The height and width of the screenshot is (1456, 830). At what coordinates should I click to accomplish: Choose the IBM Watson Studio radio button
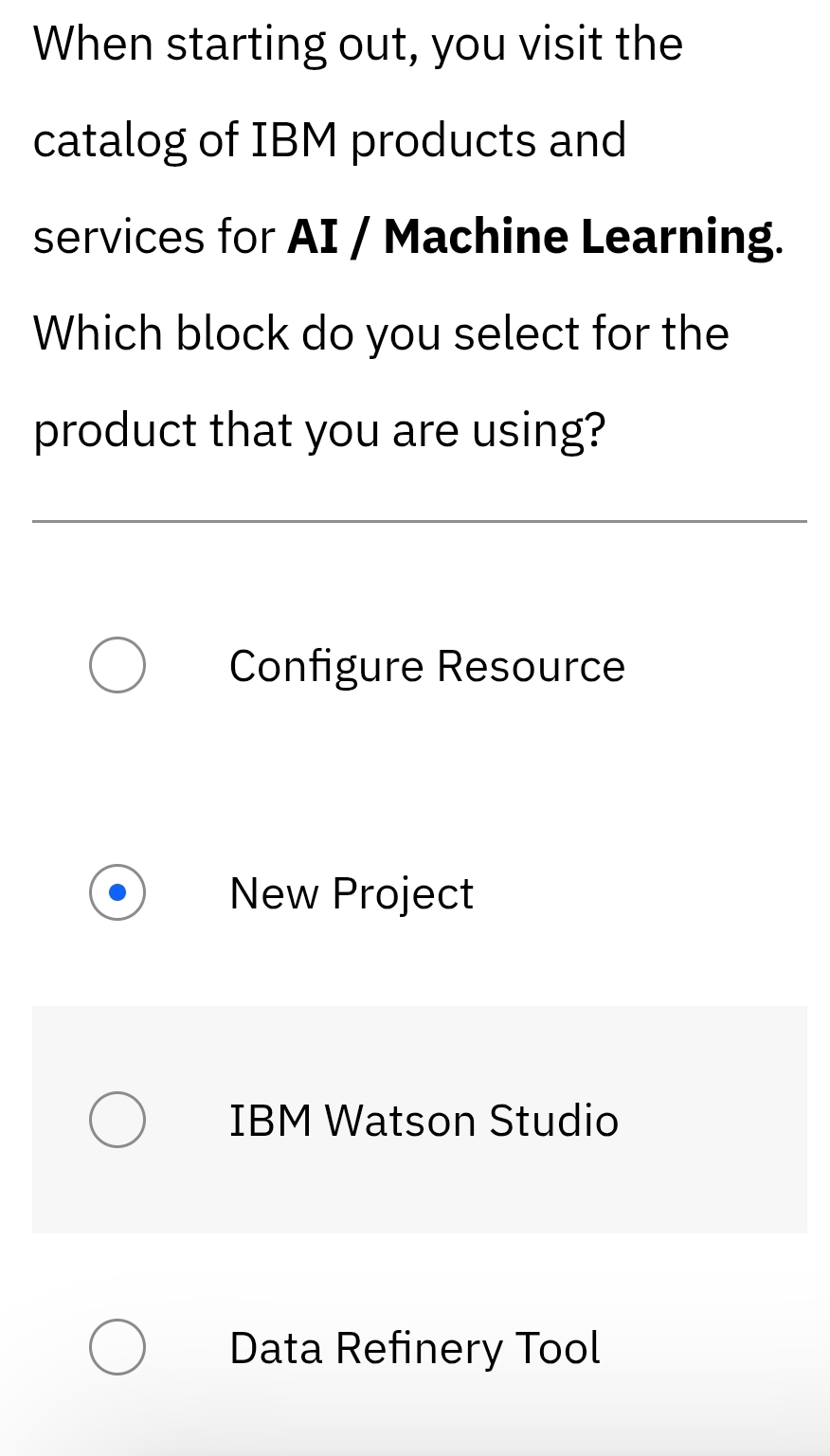coord(117,1120)
